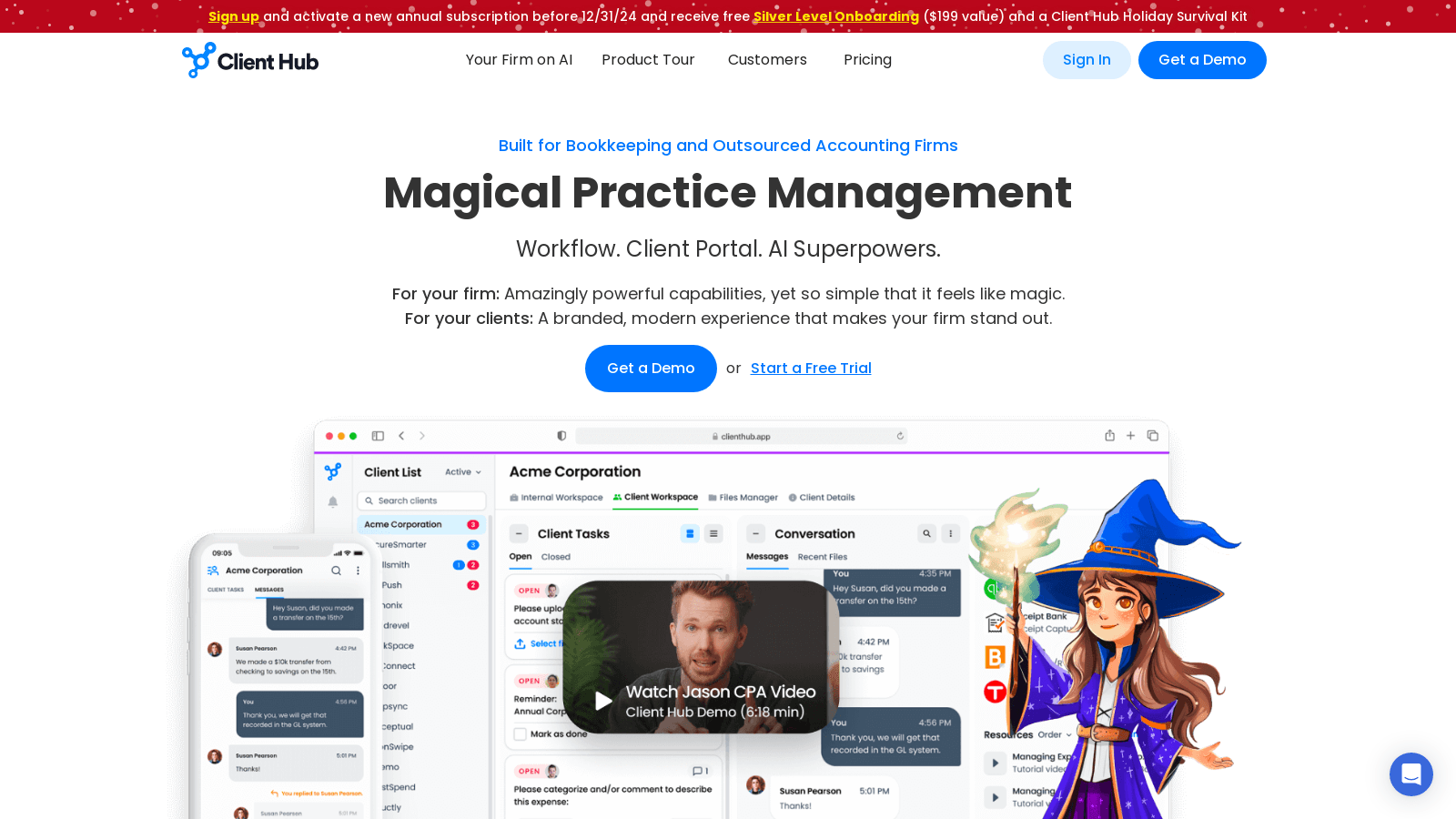
Task: Open the three-dot menu on phone mockup
Action: 358,571
